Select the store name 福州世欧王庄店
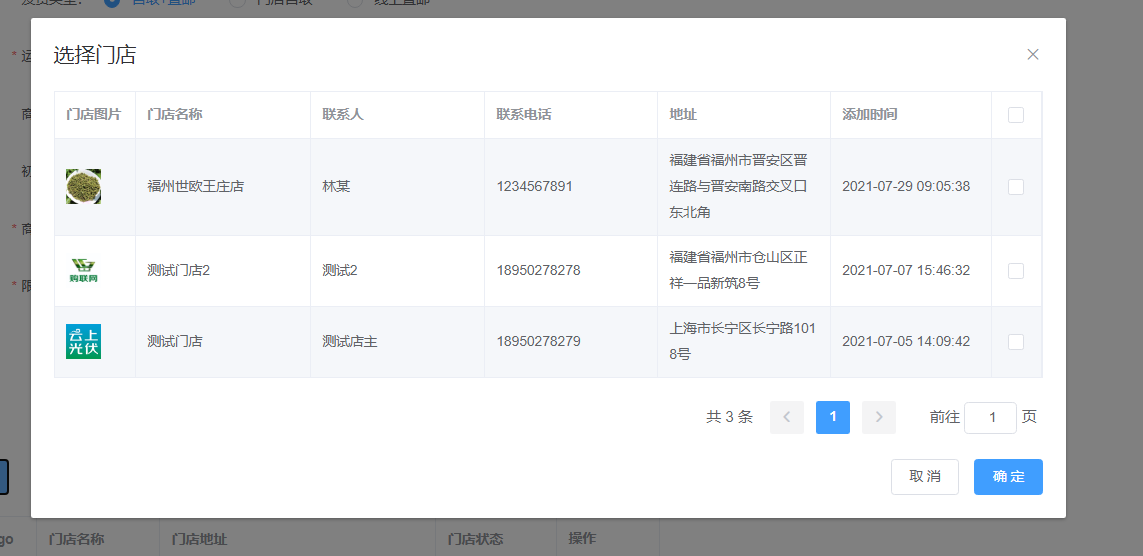Screen dimensions: 1143x556 (x=195, y=187)
